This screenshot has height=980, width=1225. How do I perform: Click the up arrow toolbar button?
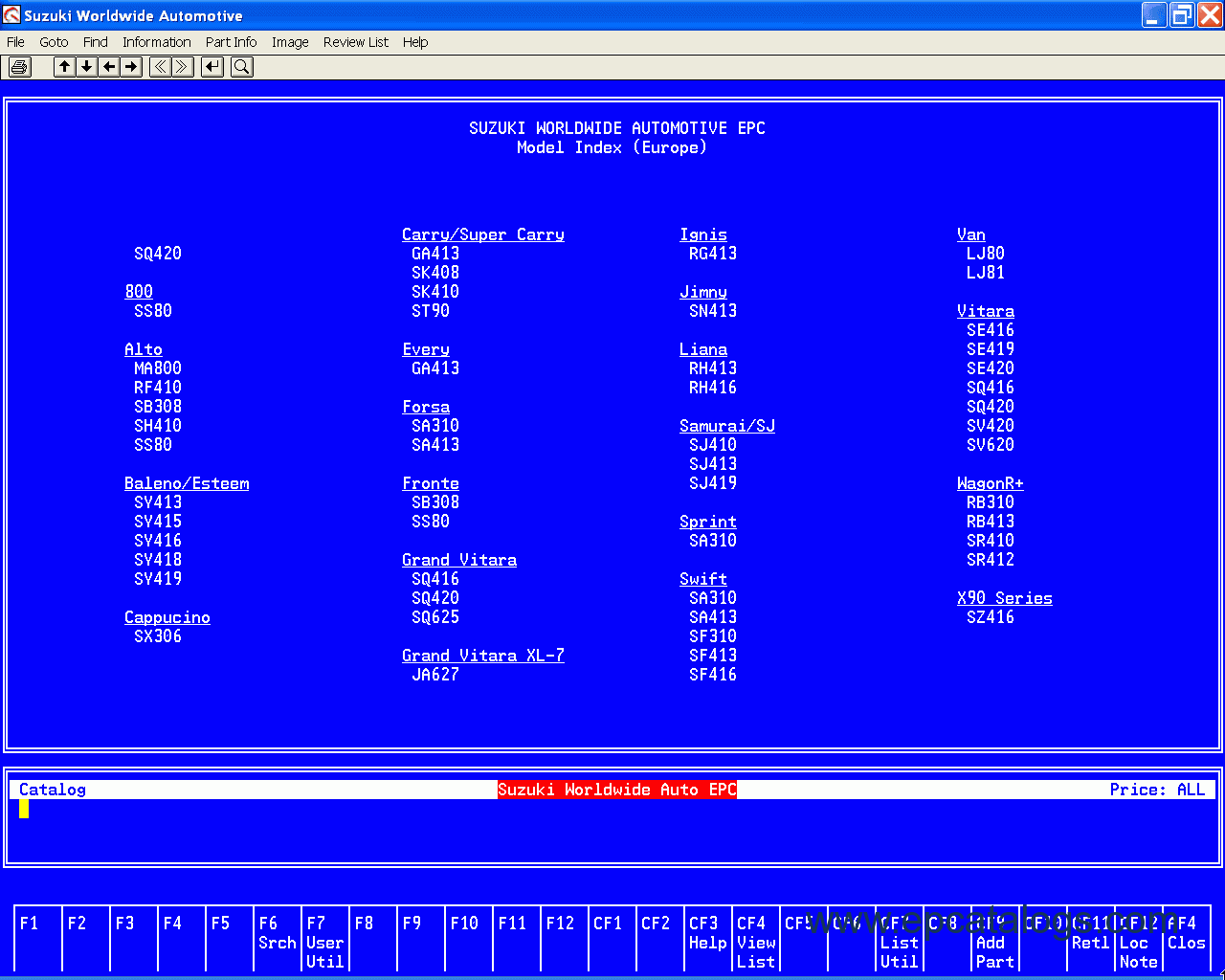[x=64, y=66]
